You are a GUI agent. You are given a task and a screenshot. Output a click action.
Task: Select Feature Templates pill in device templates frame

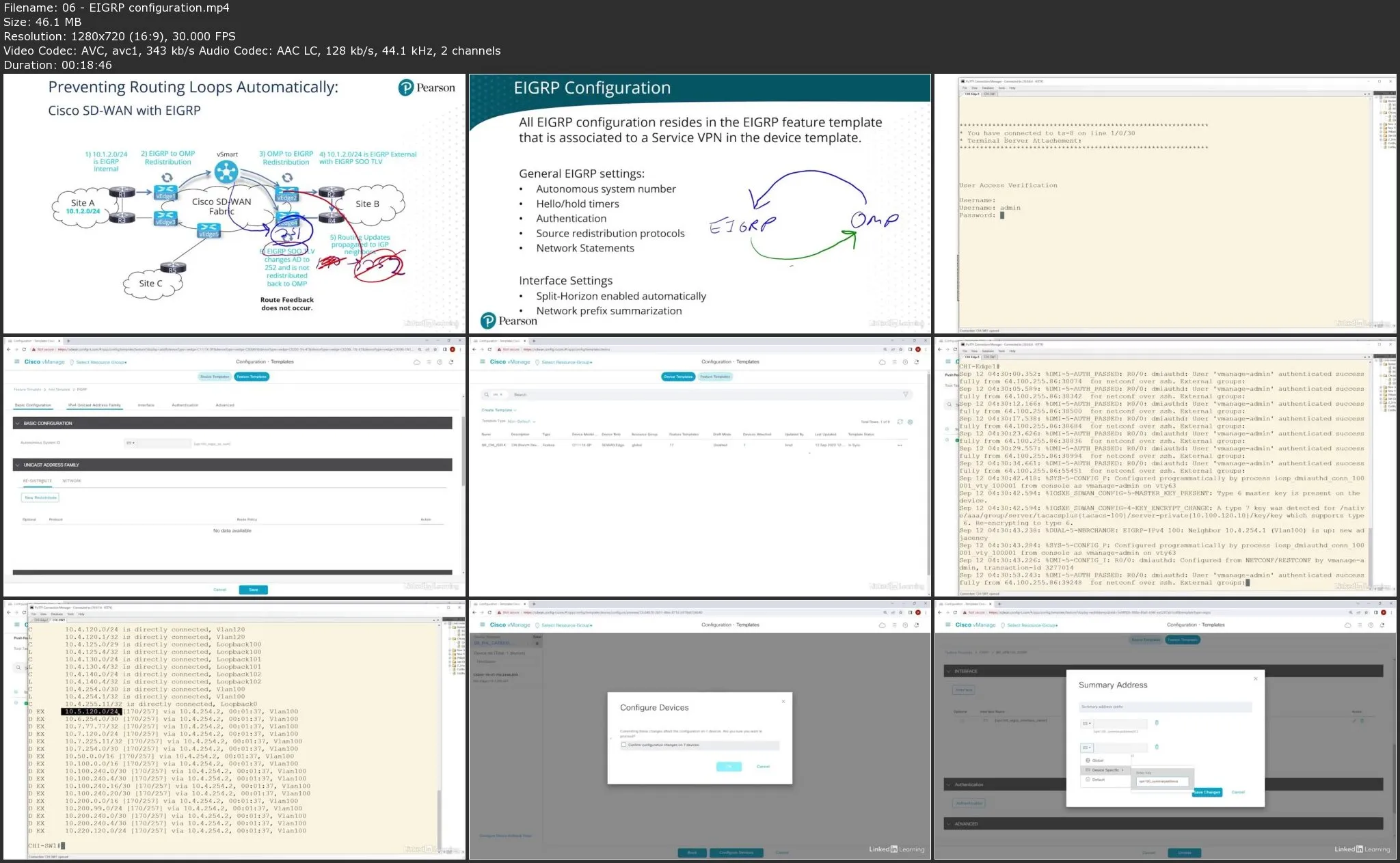click(716, 376)
